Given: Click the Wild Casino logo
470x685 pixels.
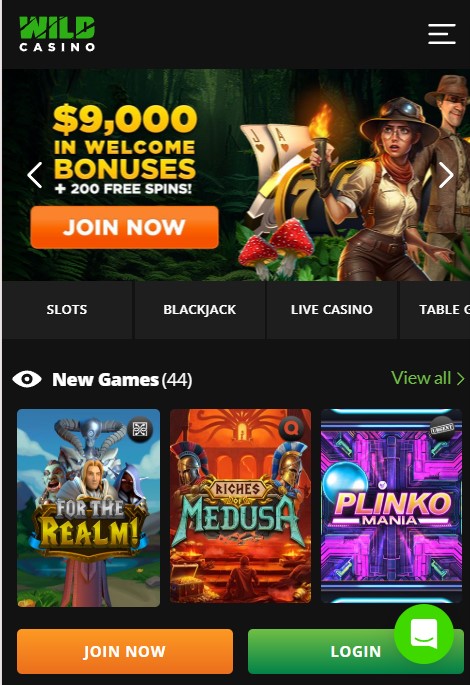Looking at the screenshot, I should click(x=57, y=34).
